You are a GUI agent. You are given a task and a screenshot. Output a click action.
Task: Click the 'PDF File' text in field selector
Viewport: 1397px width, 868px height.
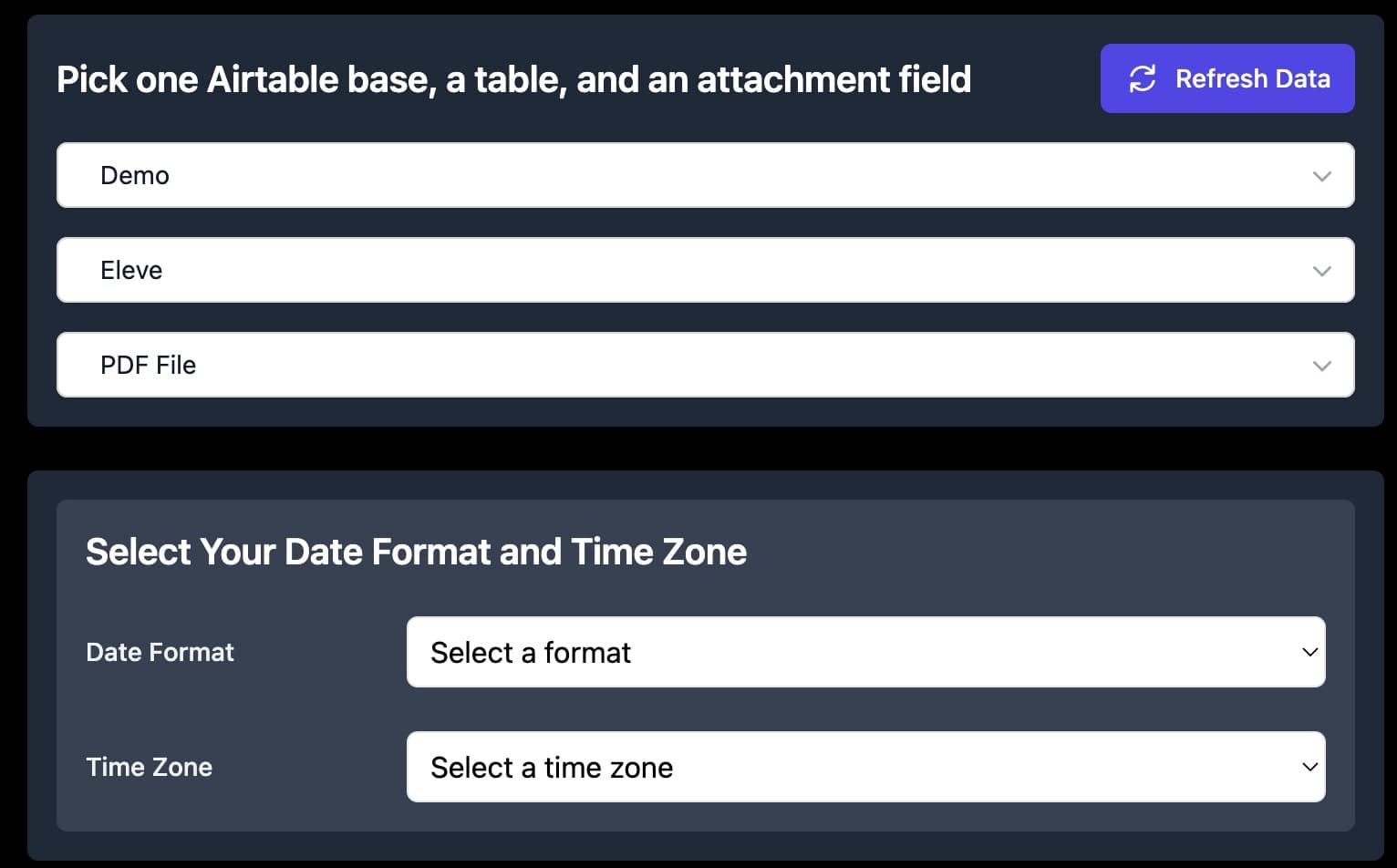point(148,365)
